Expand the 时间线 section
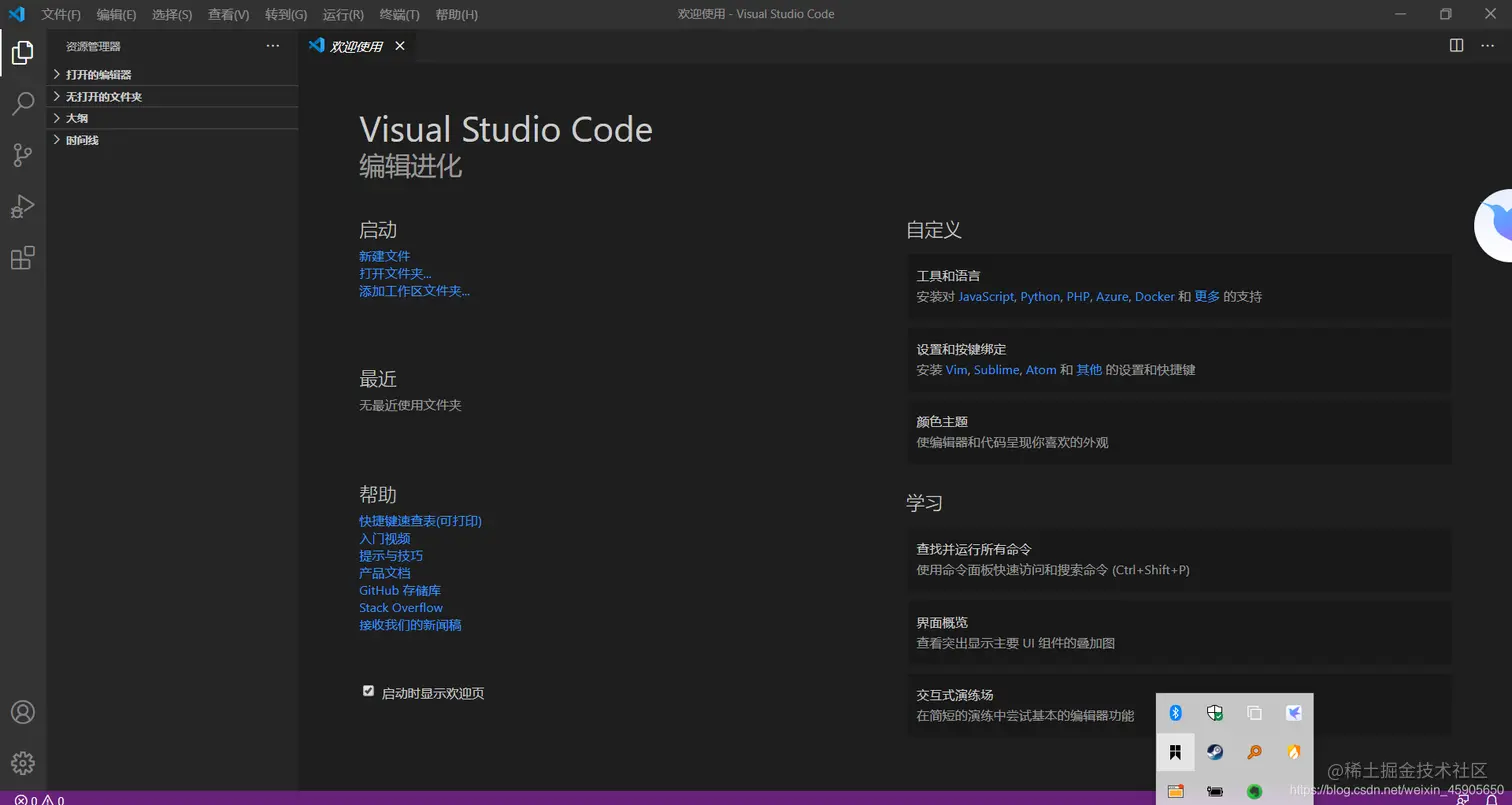Image resolution: width=1512 pixels, height=805 pixels. tap(172, 140)
